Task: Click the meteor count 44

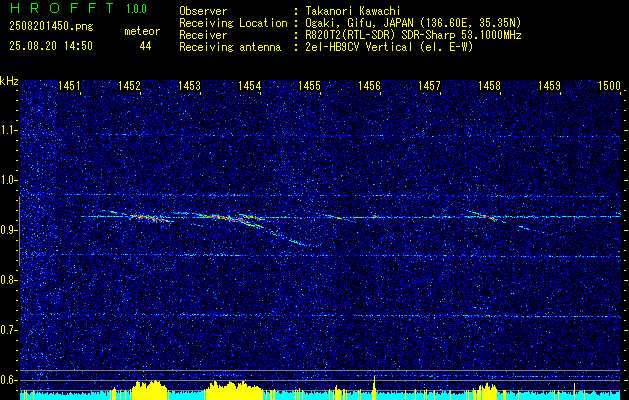Action: pos(145,46)
